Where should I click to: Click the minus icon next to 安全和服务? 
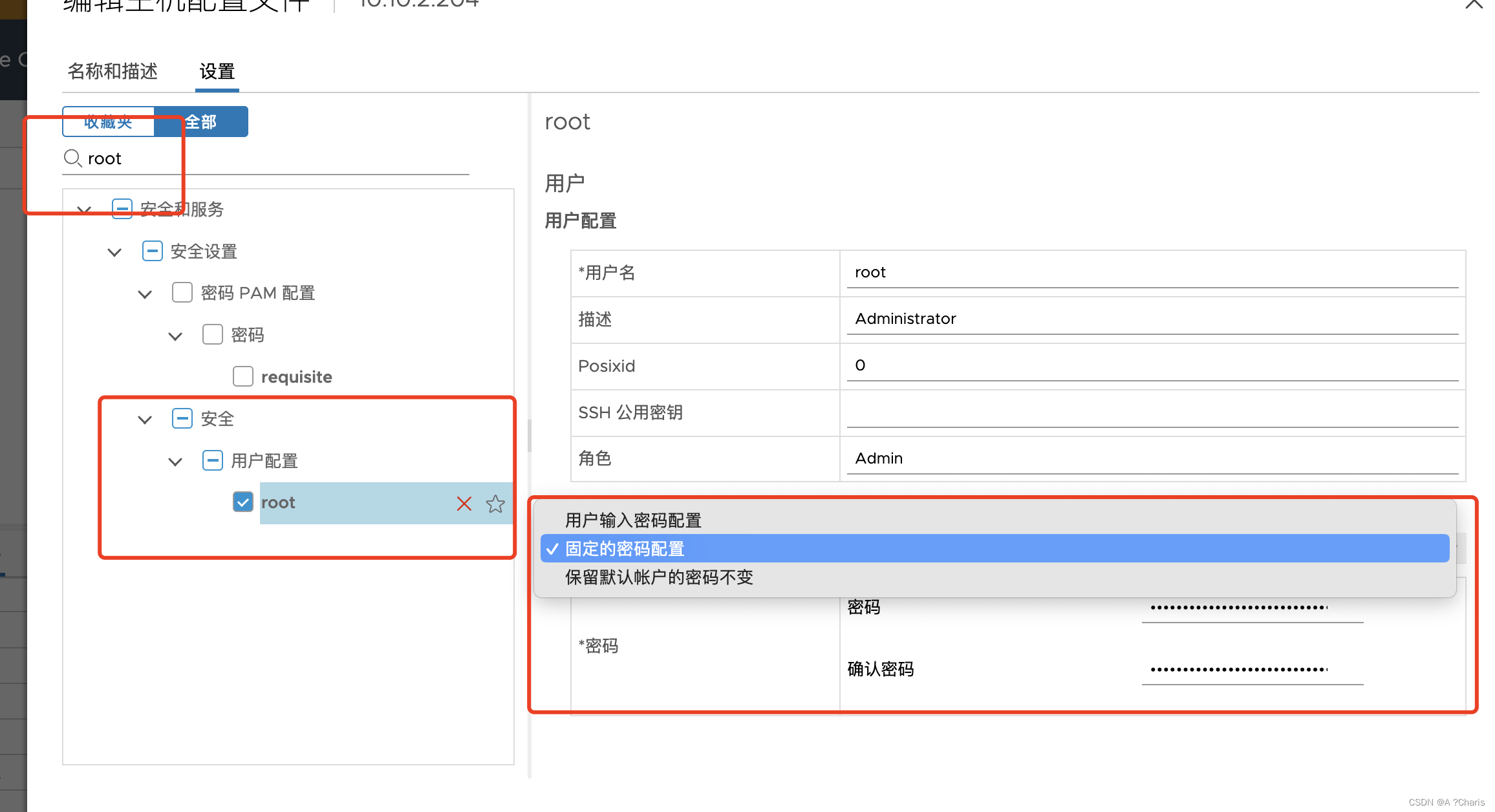[x=122, y=209]
